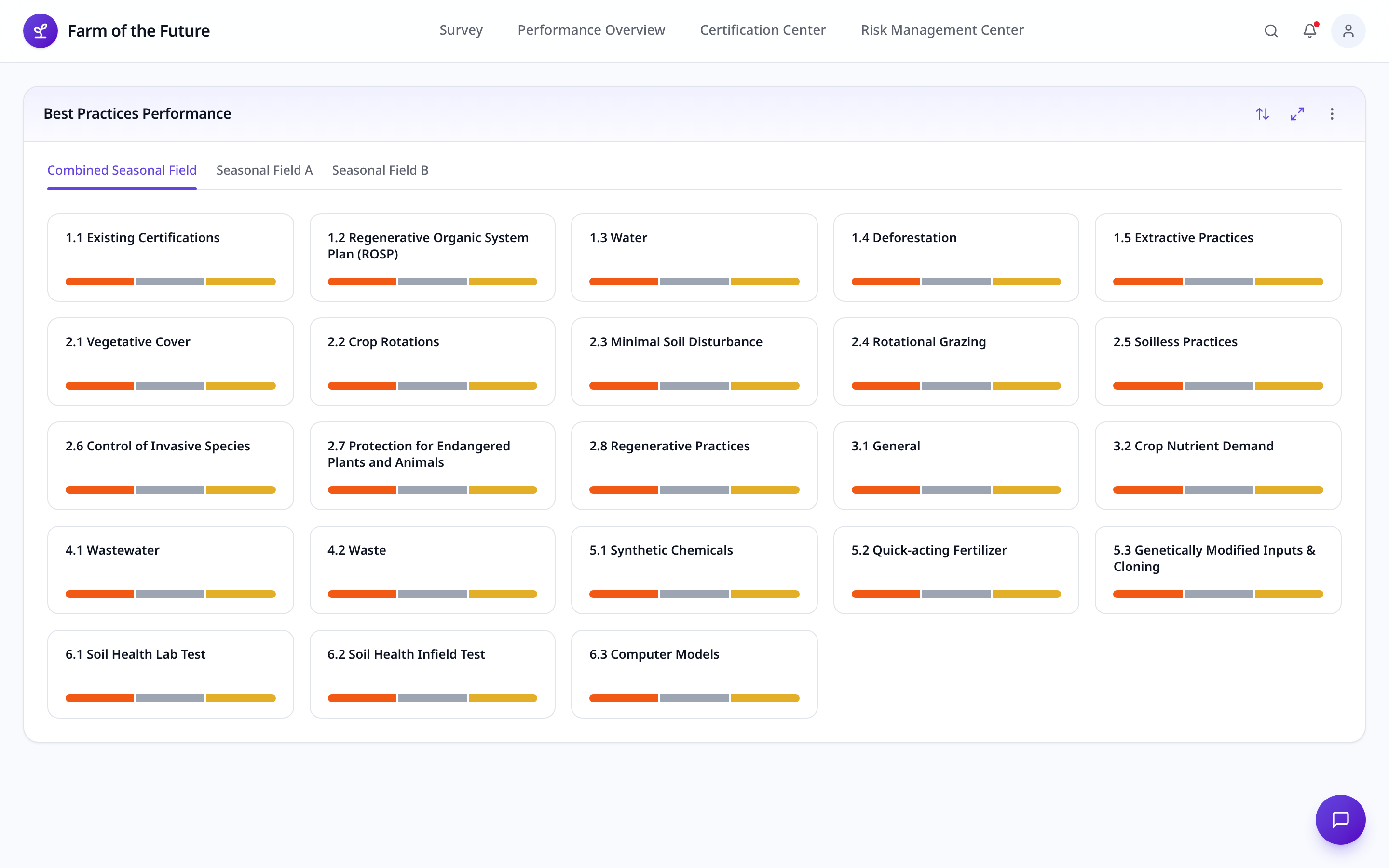This screenshot has height=868, width=1389.
Task: Navigate to Risk Management Center
Action: [942, 30]
